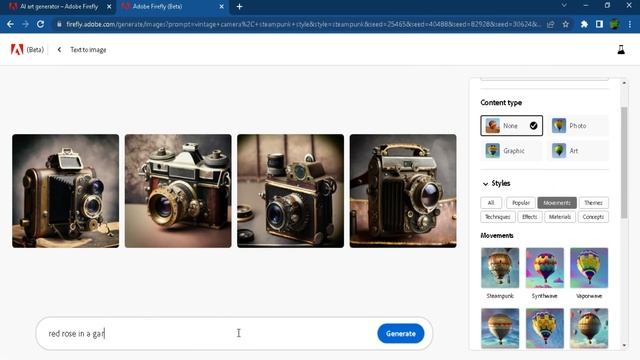Bookmark this page with the star icon
This screenshot has width=640, height=360.
[x=565, y=24]
